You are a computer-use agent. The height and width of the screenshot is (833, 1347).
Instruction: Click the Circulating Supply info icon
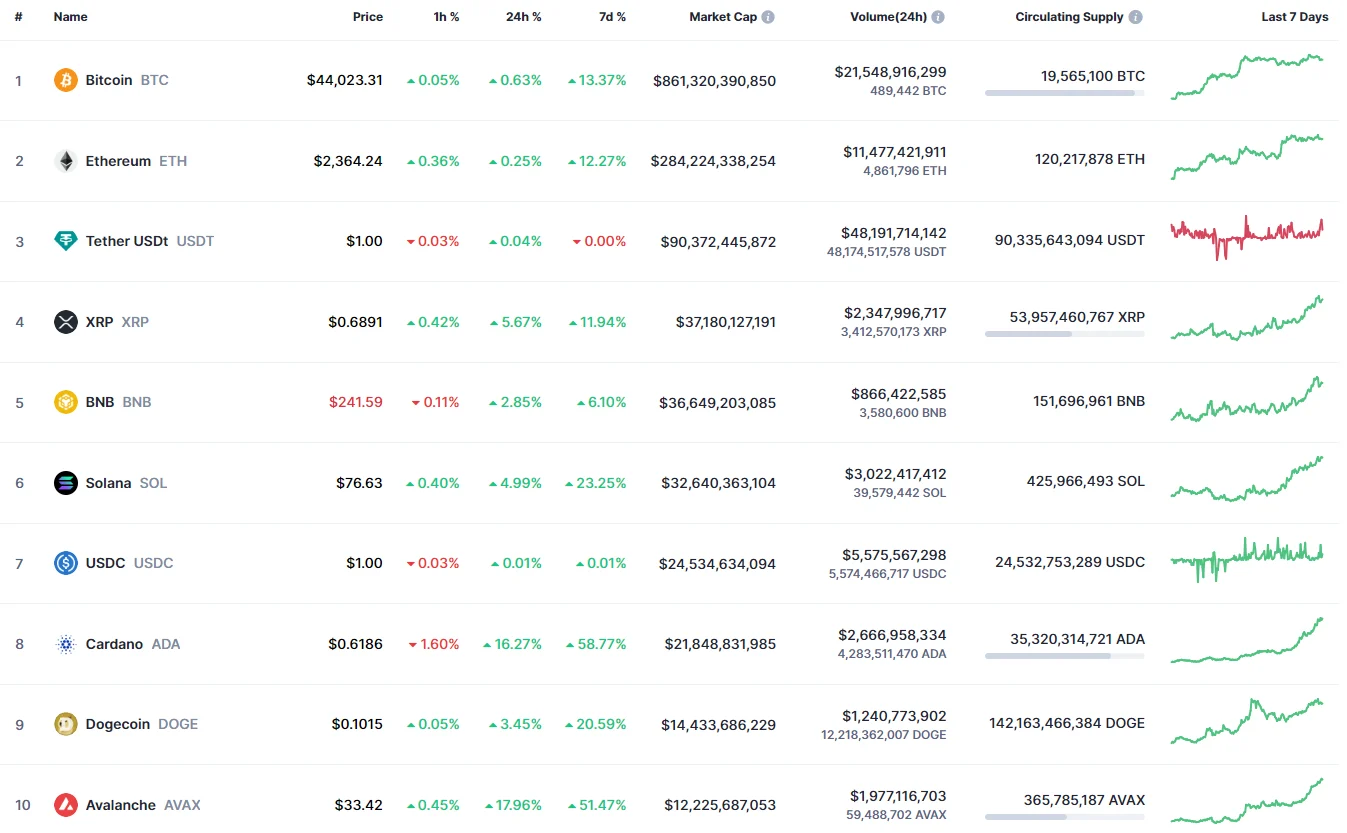pyautogui.click(x=1136, y=17)
